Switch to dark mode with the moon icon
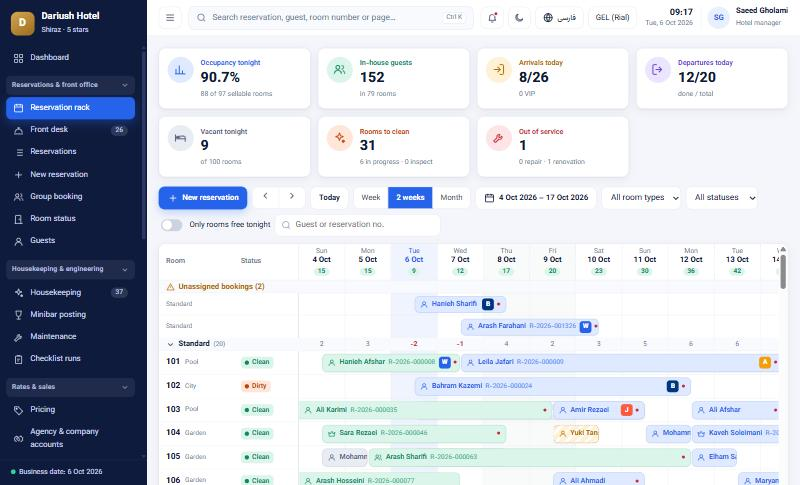 tap(519, 18)
